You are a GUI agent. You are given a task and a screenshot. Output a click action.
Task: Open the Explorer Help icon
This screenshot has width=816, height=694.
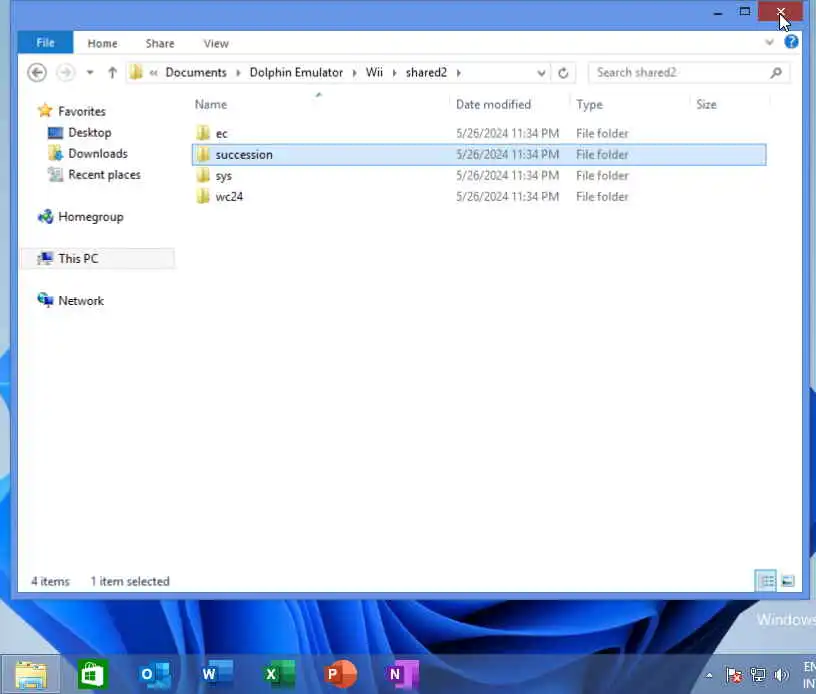792,42
